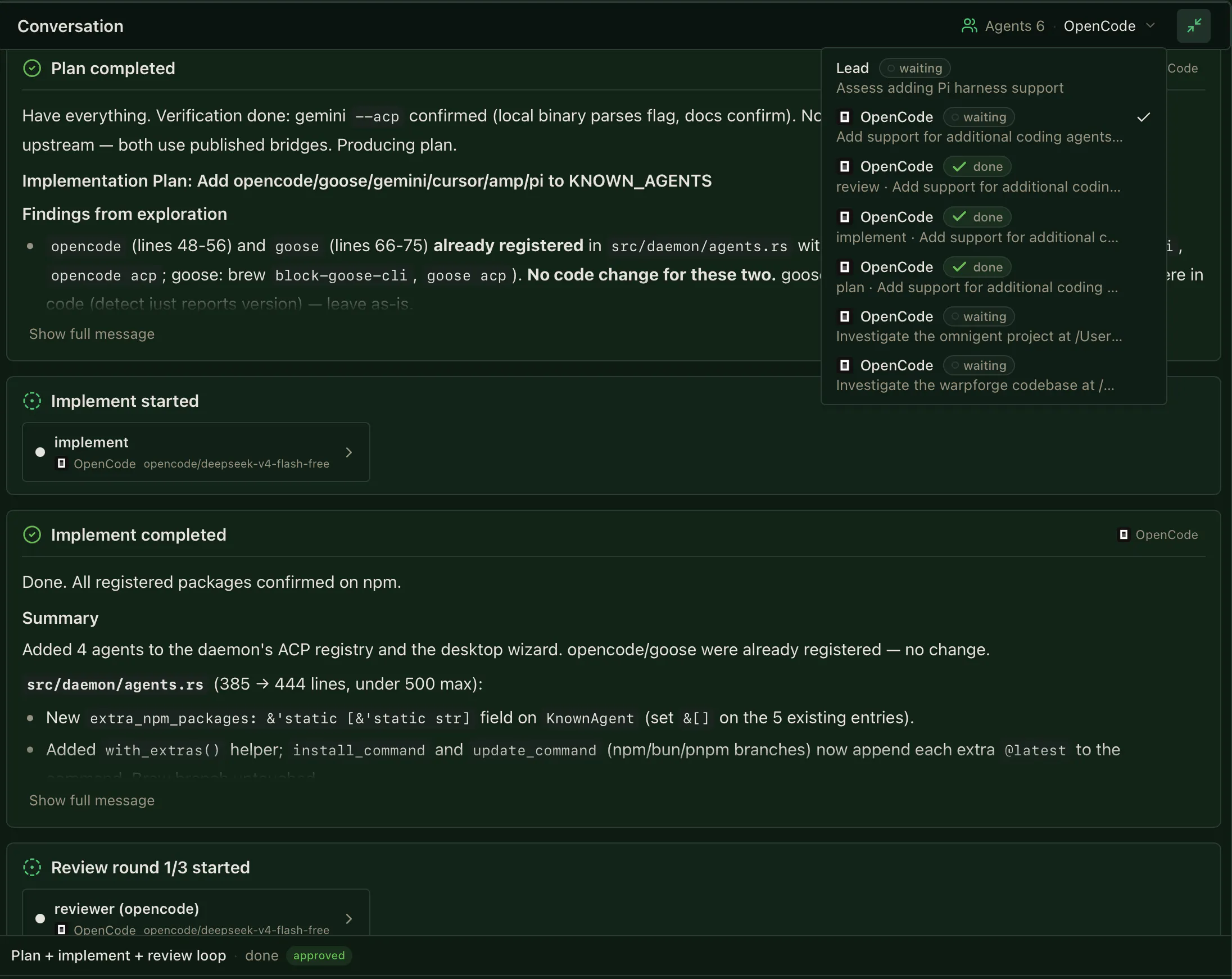Click the Review round 1/3 started spinner icon
Image resolution: width=1232 pixels, height=979 pixels.
(32, 868)
